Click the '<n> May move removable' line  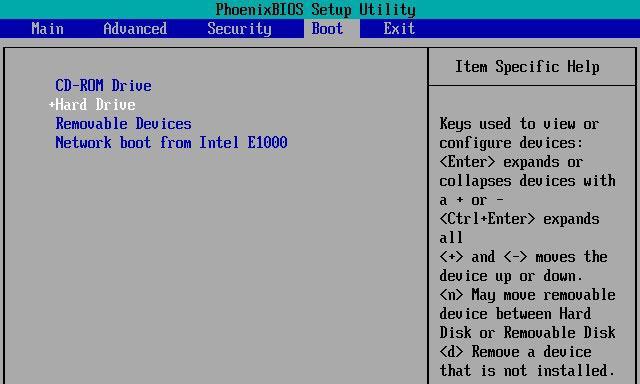[x=527, y=295]
